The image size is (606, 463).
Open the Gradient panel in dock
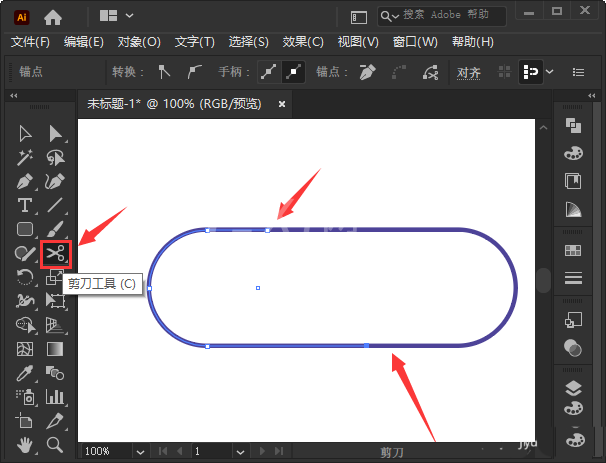tap(573, 209)
